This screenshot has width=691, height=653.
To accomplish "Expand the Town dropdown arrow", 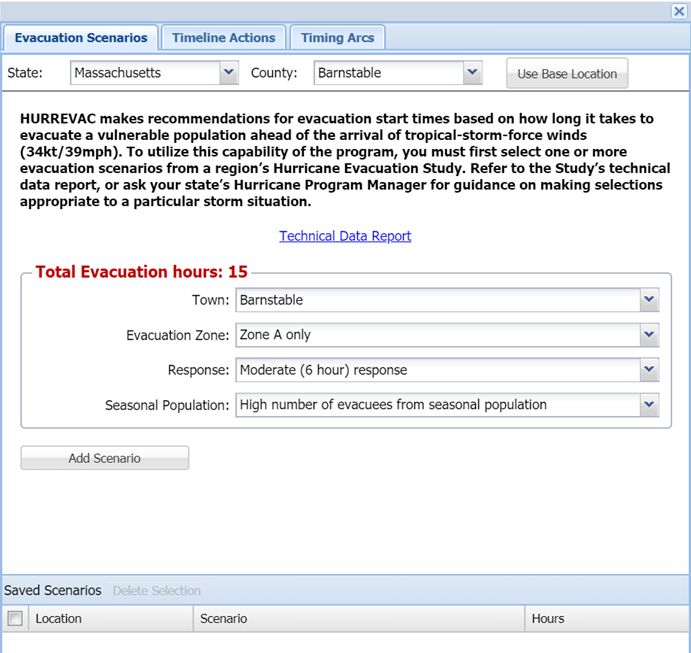I will coord(649,300).
